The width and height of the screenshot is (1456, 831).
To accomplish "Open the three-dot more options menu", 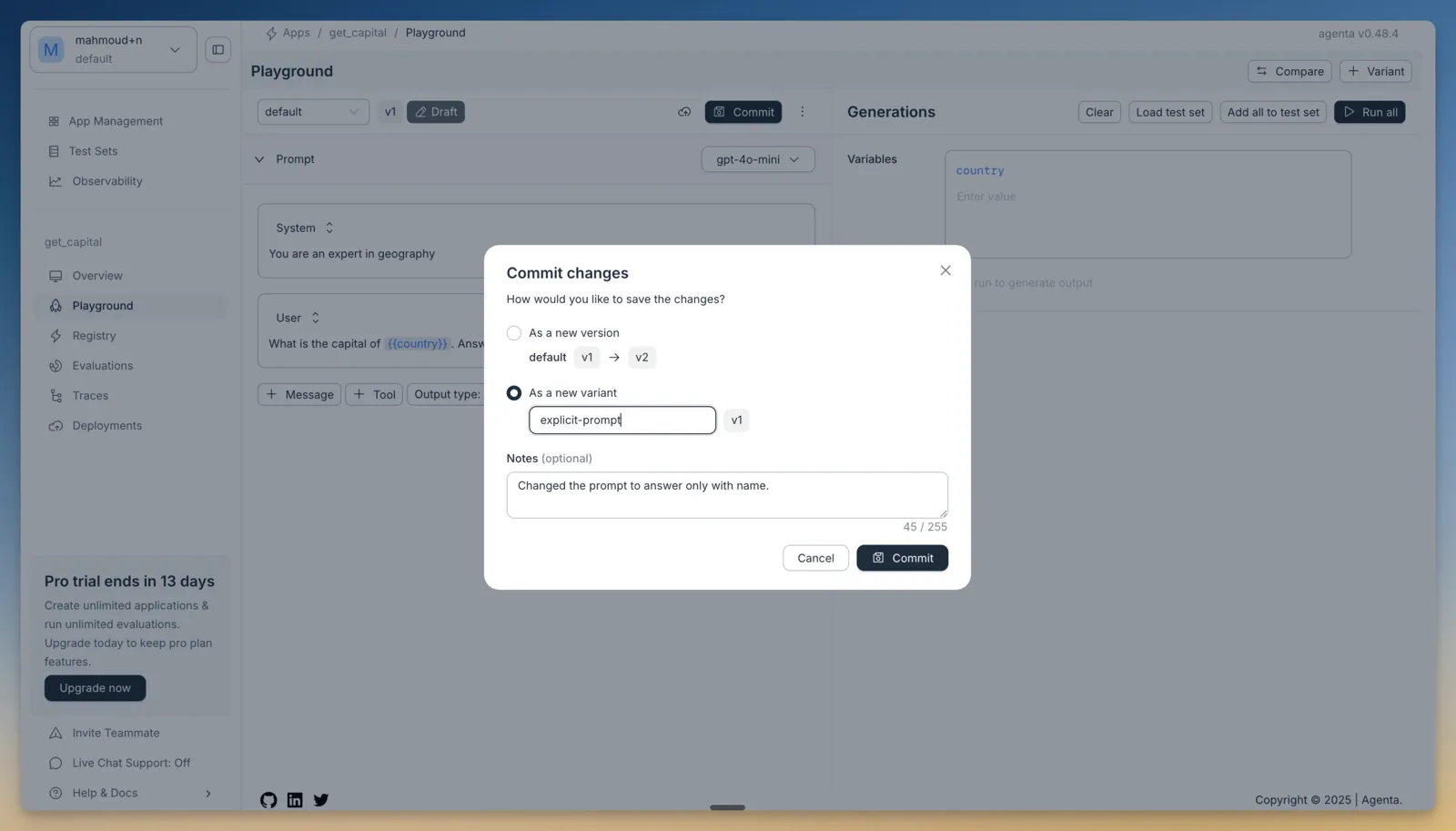I will point(802,112).
